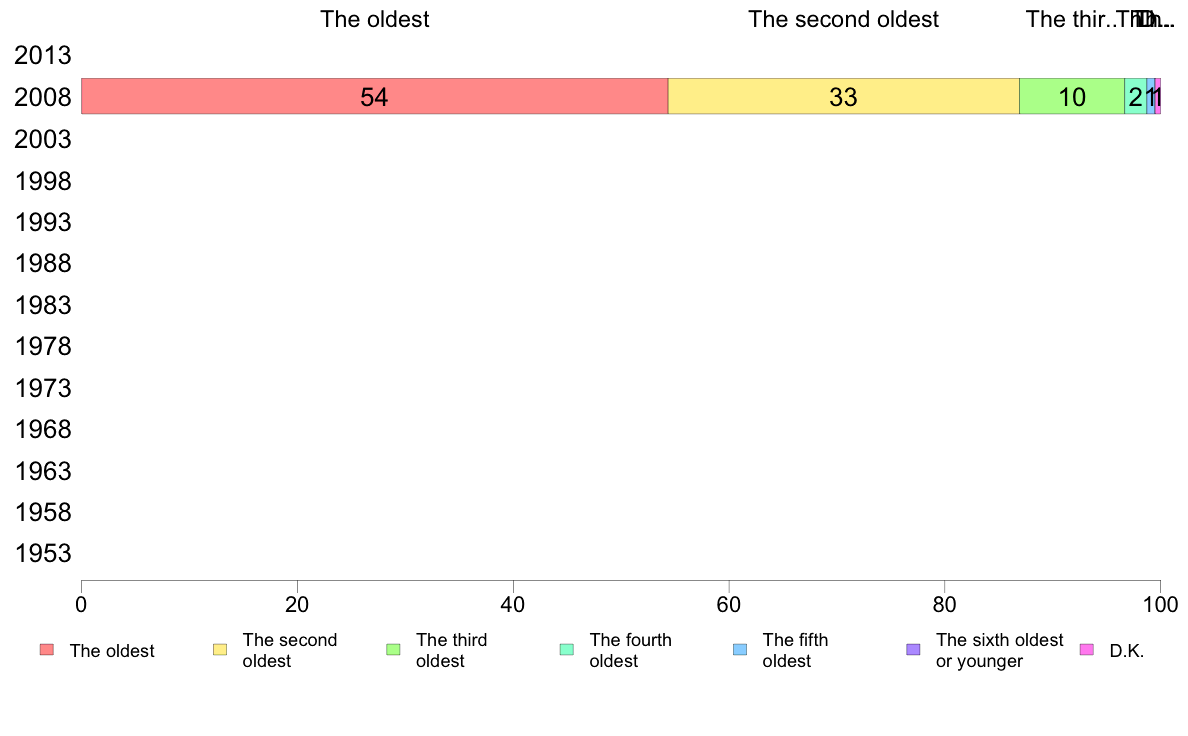Viewport: 1188px width, 736px height.
Task: Click the 1953 year label
Action: pos(42,553)
